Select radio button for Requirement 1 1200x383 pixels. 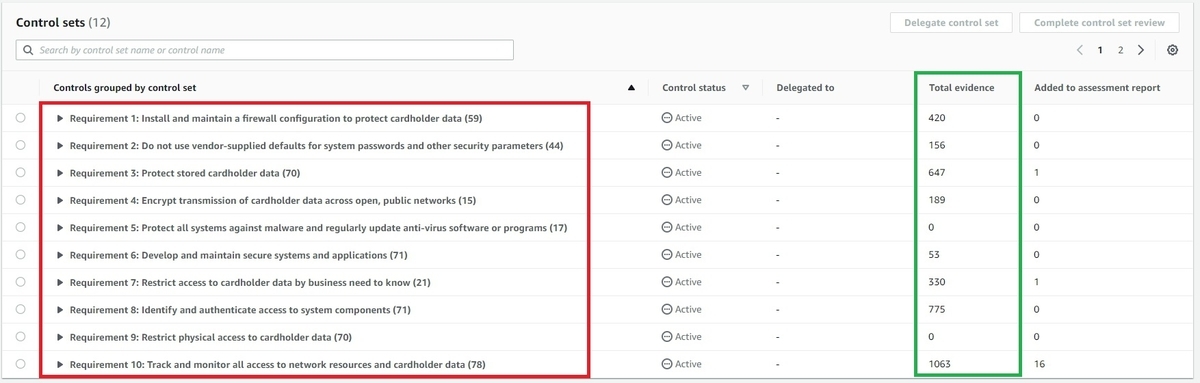21,118
